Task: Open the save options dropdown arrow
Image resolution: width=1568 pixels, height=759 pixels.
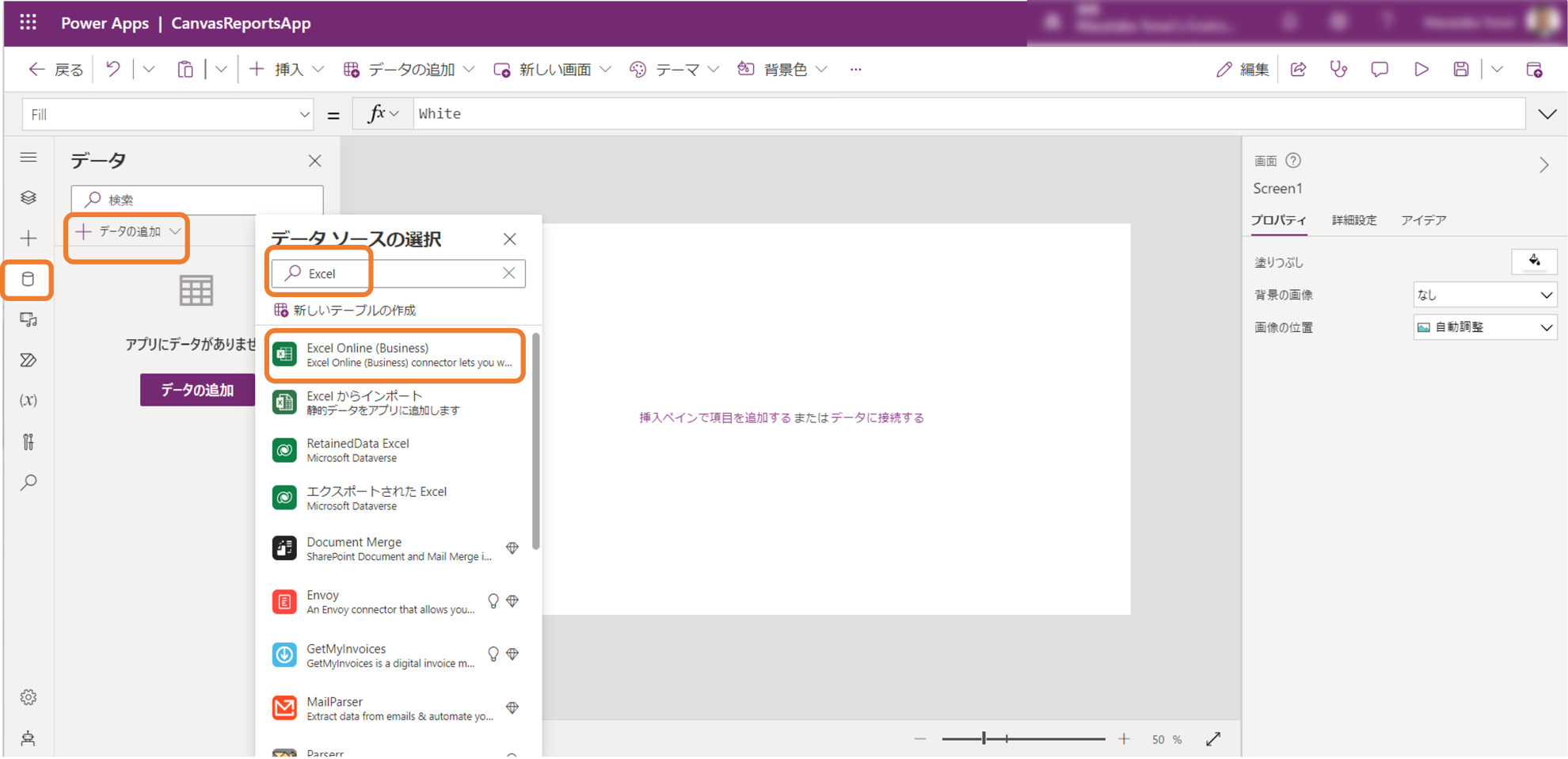Action: pos(1497,70)
